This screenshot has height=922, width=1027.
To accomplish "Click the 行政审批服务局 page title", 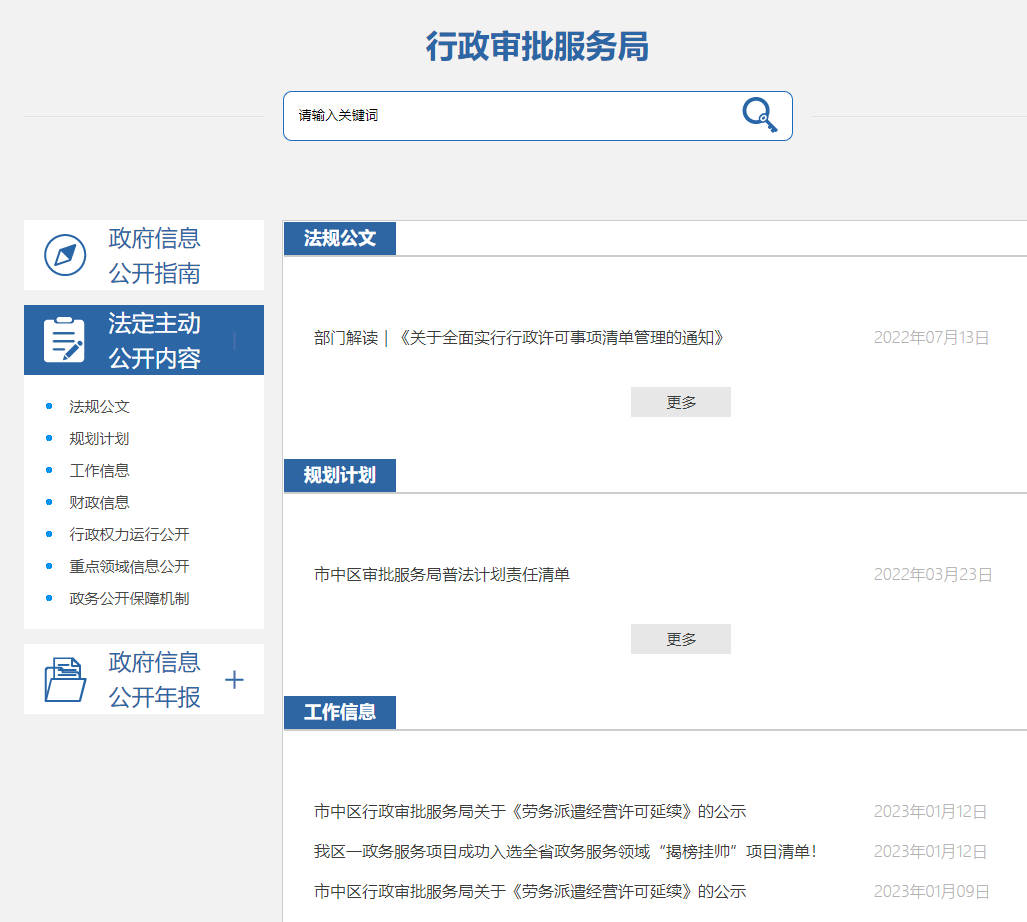I will tap(537, 46).
